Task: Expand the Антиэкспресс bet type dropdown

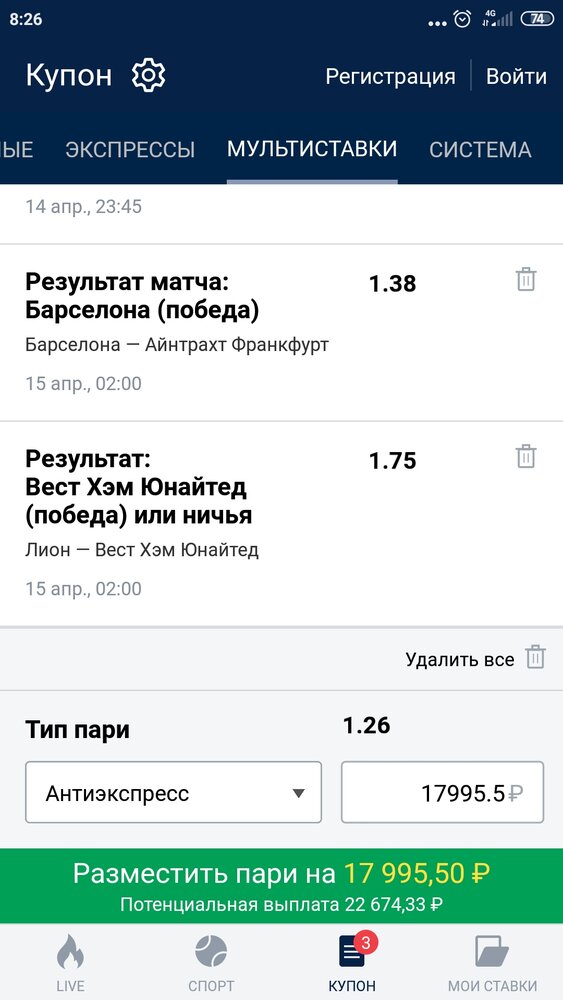Action: click(x=173, y=792)
